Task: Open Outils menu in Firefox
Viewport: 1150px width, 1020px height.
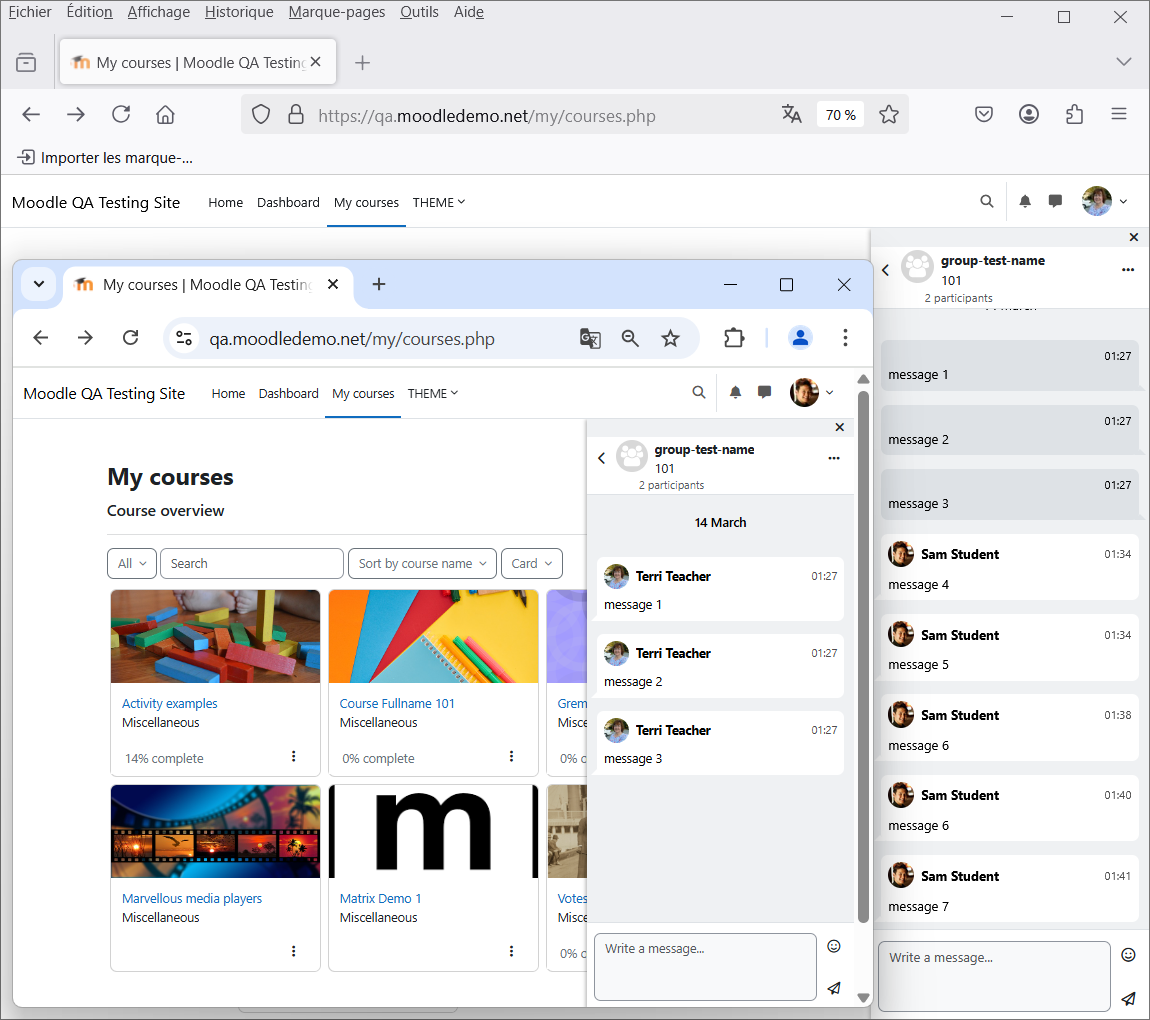Action: [x=419, y=12]
